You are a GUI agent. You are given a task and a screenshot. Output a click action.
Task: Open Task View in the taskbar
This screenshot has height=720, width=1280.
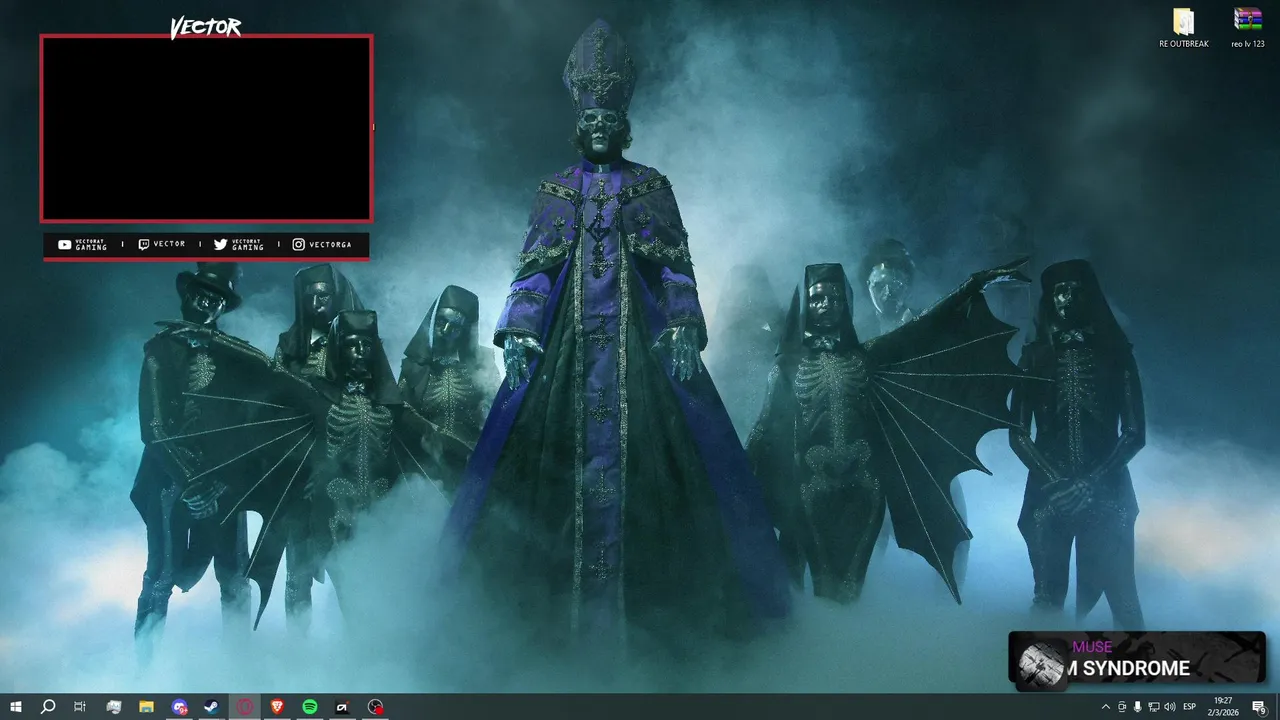pyautogui.click(x=80, y=707)
